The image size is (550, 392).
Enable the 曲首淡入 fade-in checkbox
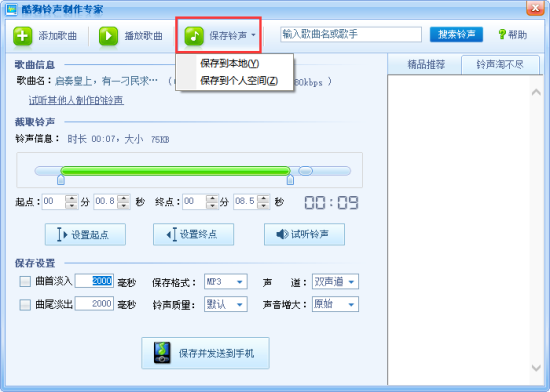(x=25, y=281)
